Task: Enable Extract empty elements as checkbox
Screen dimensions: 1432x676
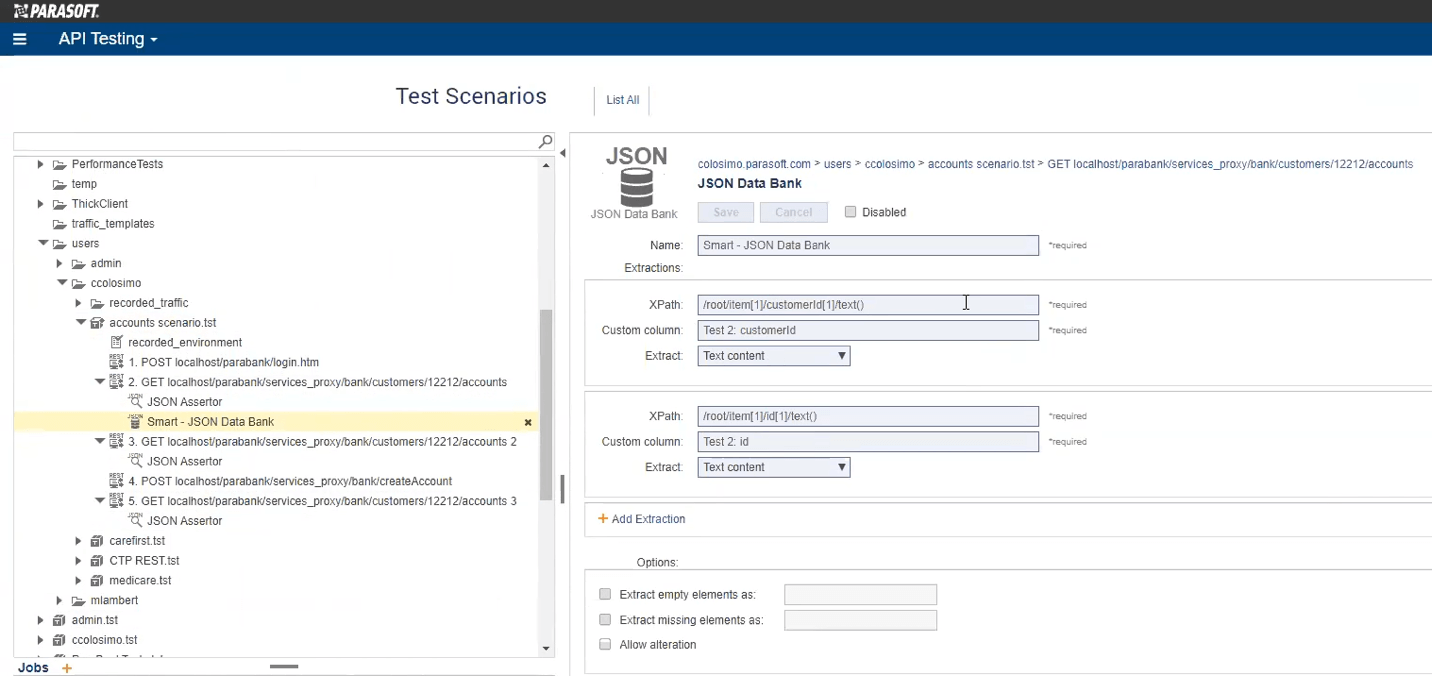Action: (605, 595)
